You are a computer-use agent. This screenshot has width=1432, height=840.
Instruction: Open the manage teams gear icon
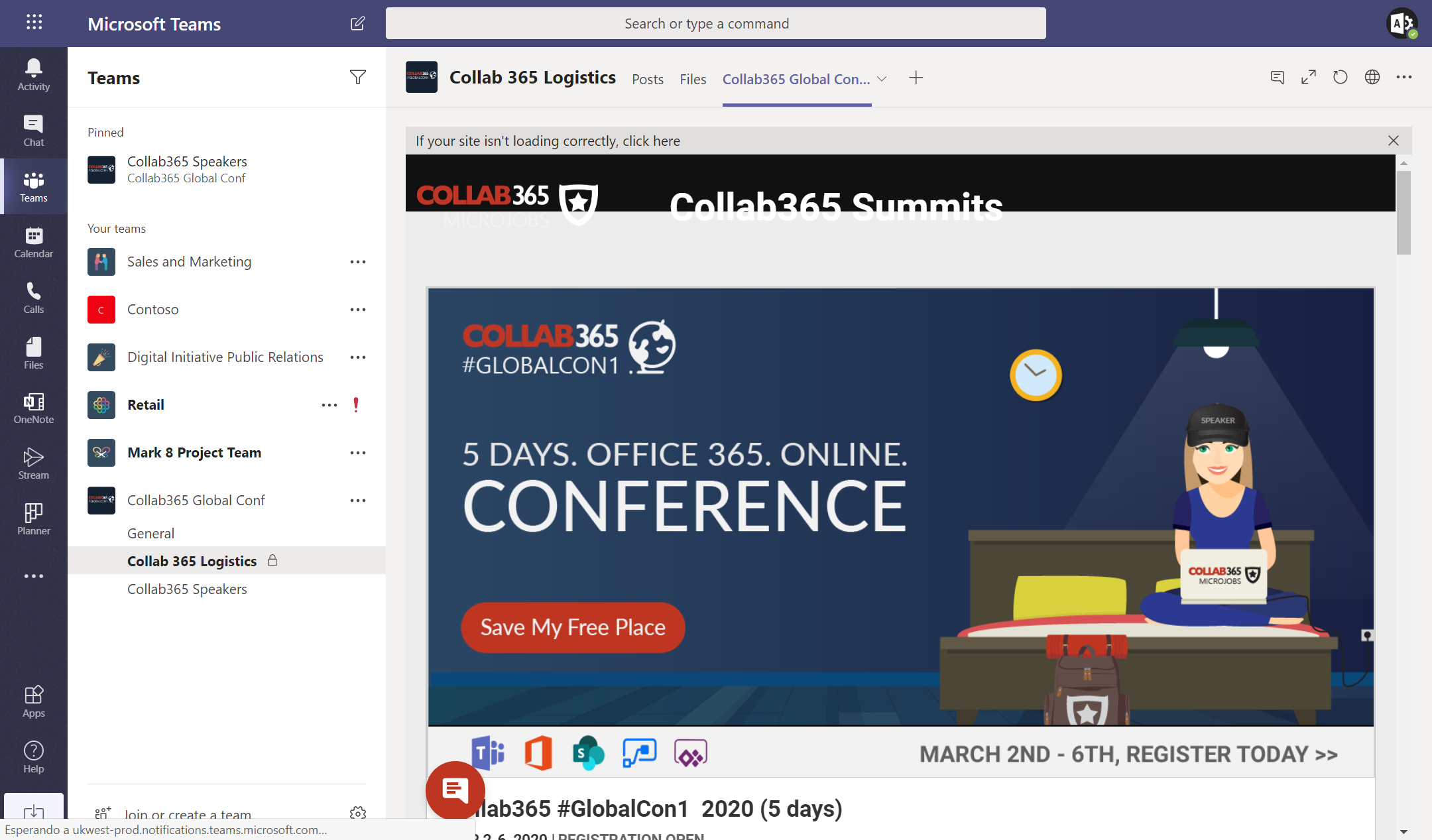pos(358,813)
